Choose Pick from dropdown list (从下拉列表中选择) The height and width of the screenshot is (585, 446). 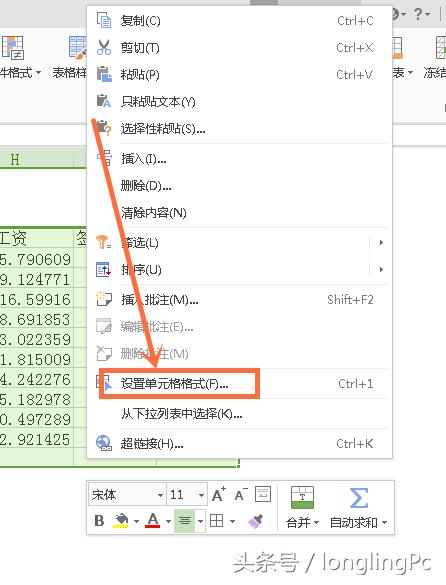coord(239,413)
